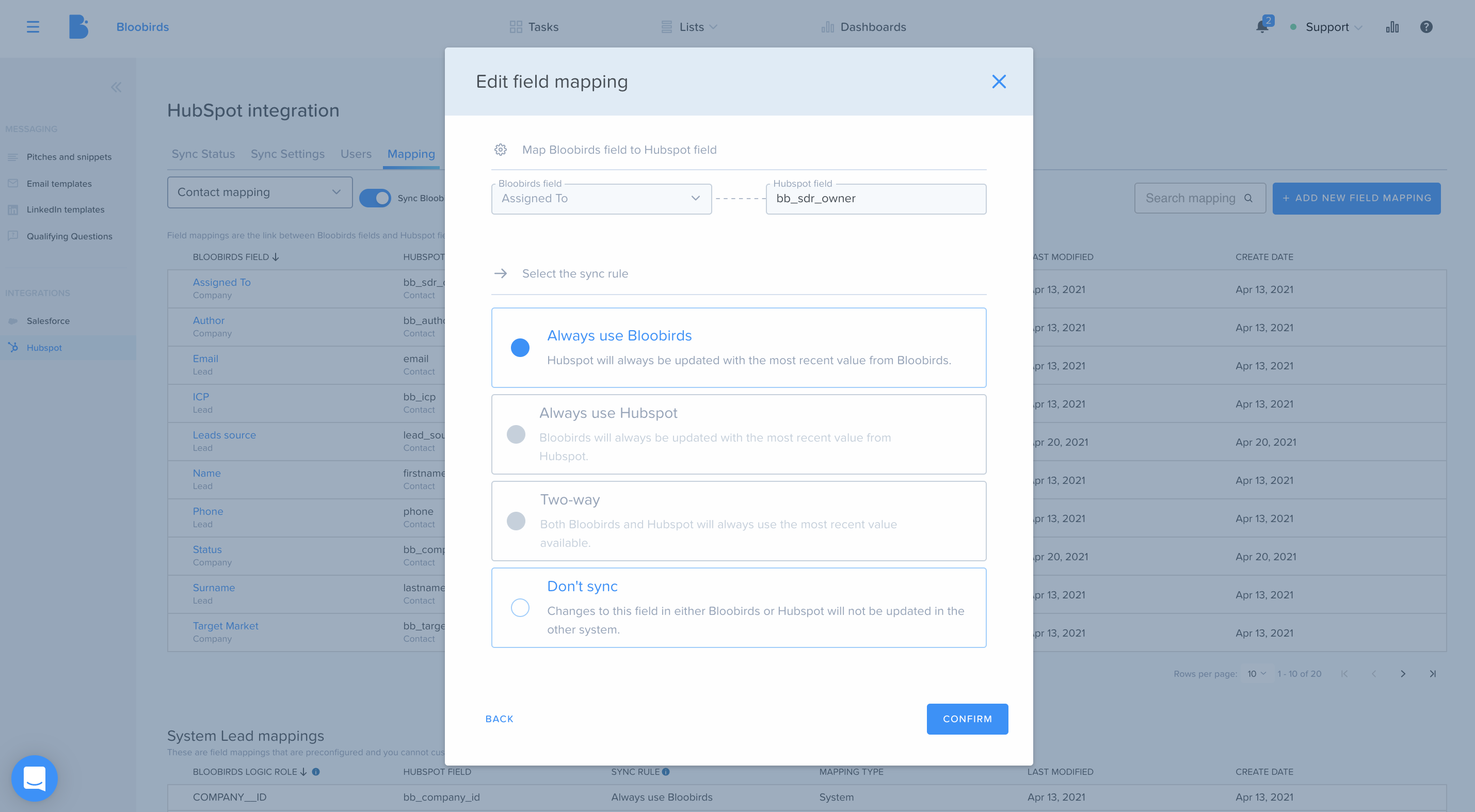Click the Bloobirds Logic Role info icon
The width and height of the screenshot is (1475, 812).
point(315,771)
